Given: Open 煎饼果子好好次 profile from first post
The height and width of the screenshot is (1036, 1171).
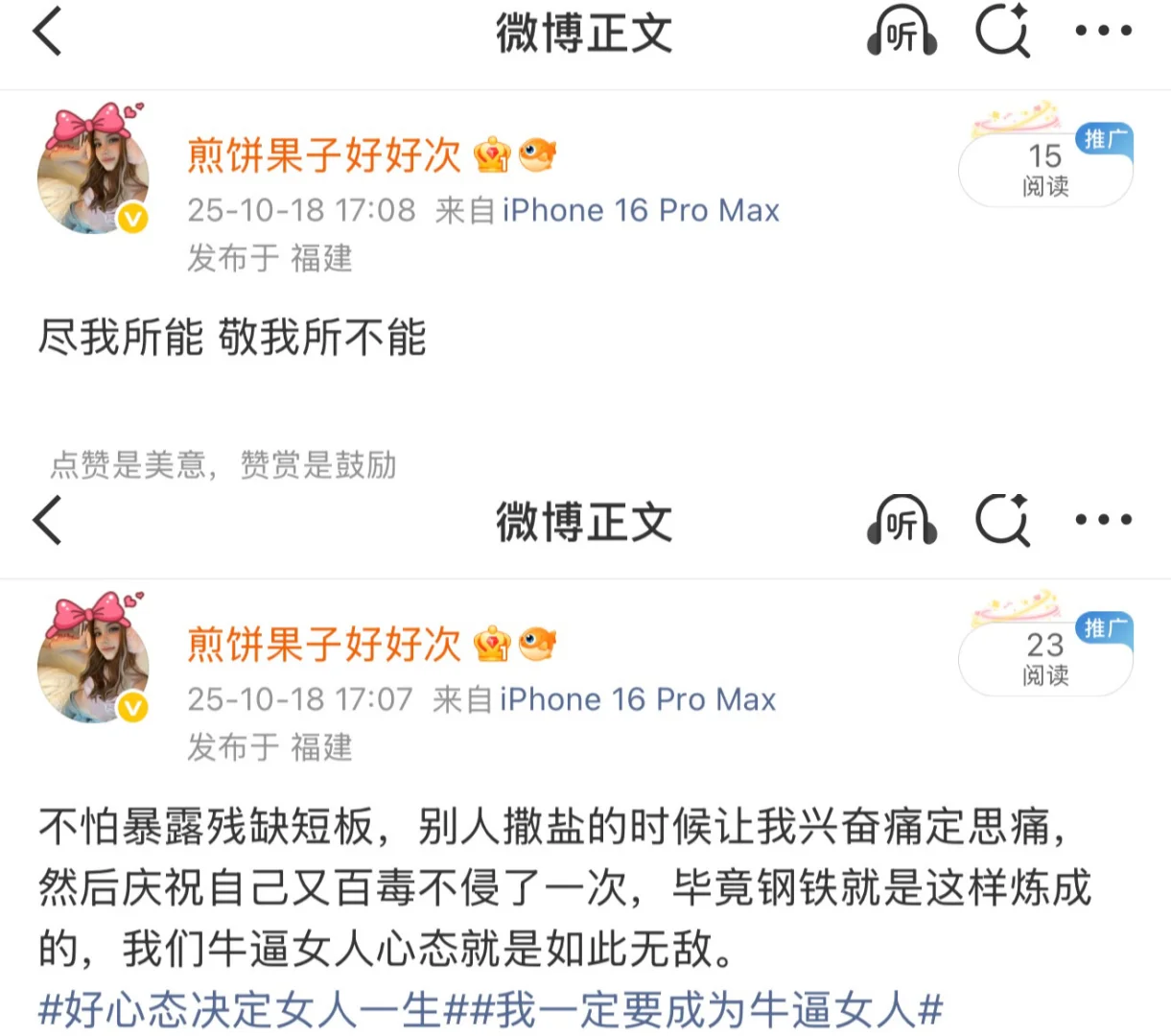Looking at the screenshot, I should point(324,155).
